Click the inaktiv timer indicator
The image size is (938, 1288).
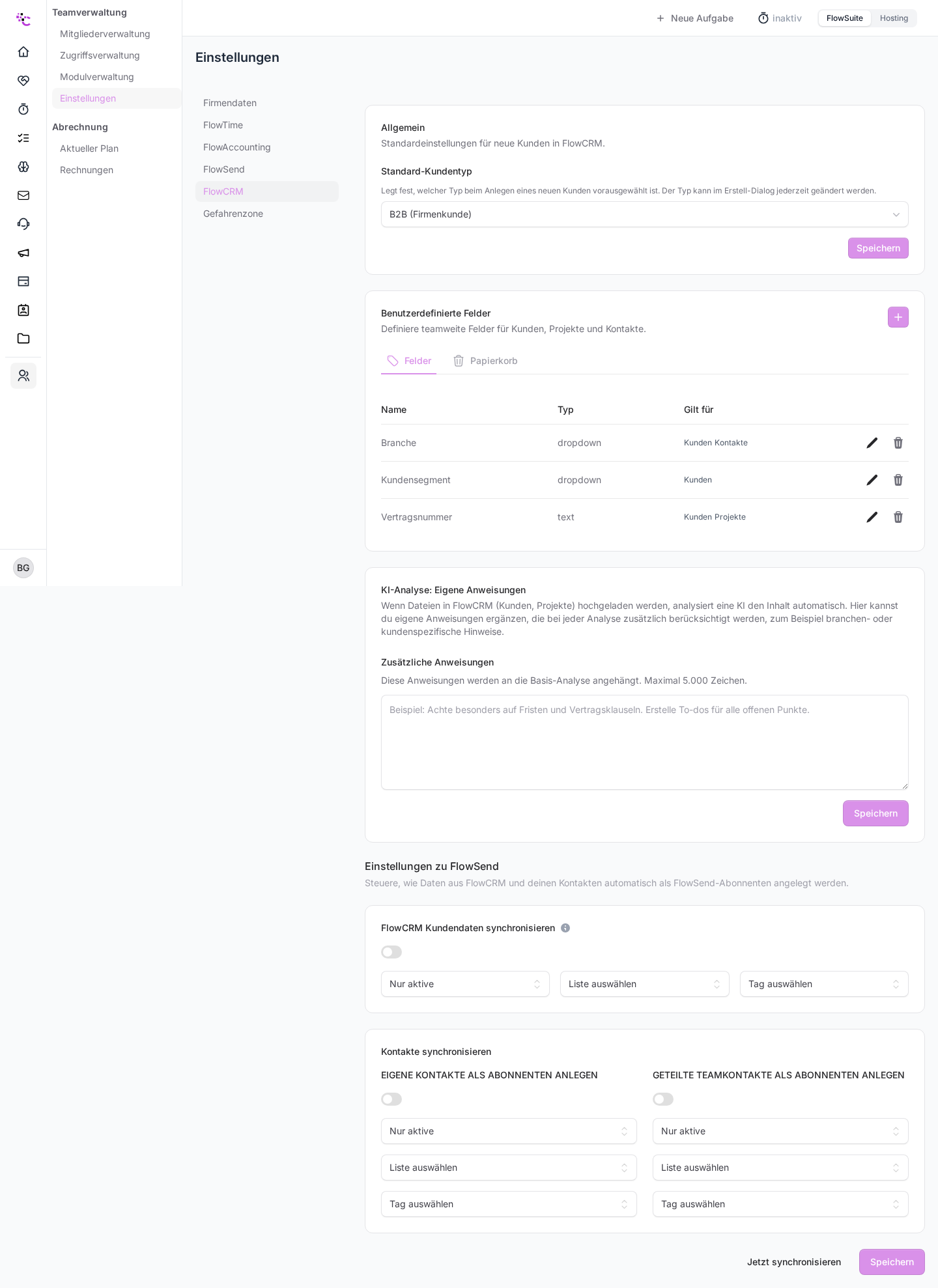tap(780, 18)
